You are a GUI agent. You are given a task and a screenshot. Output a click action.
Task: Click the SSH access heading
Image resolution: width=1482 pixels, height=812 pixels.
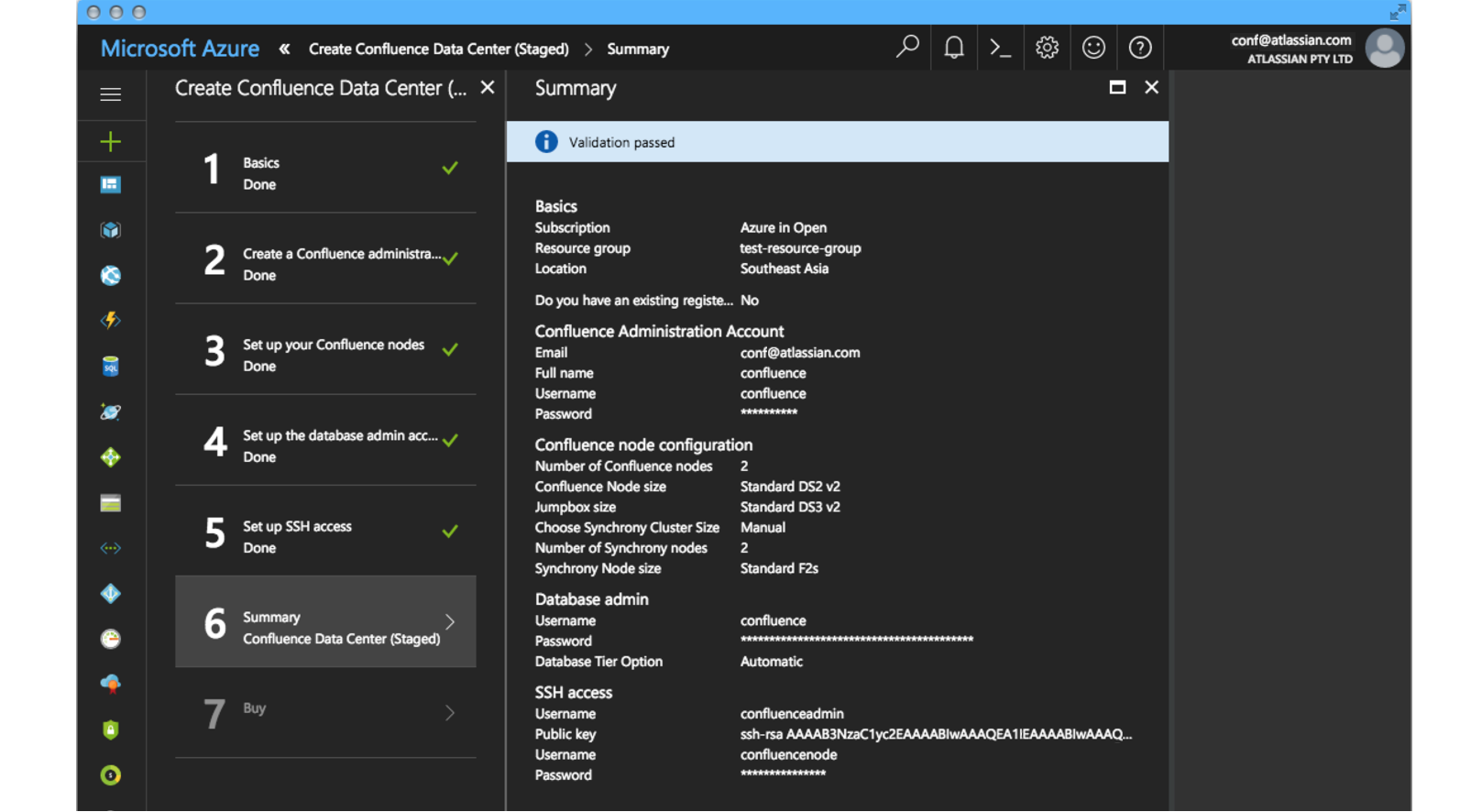pos(573,693)
